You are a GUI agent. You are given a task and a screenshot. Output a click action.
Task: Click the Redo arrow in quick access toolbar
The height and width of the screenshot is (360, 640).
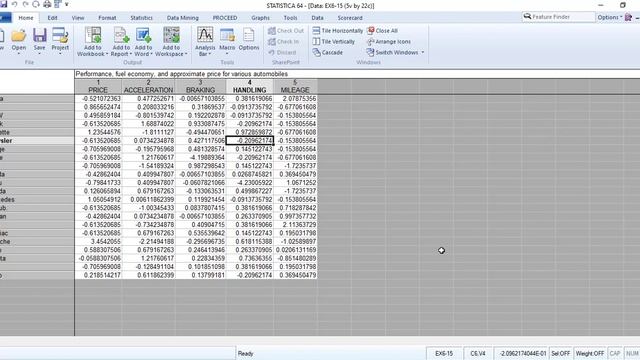click(x=25, y=4)
